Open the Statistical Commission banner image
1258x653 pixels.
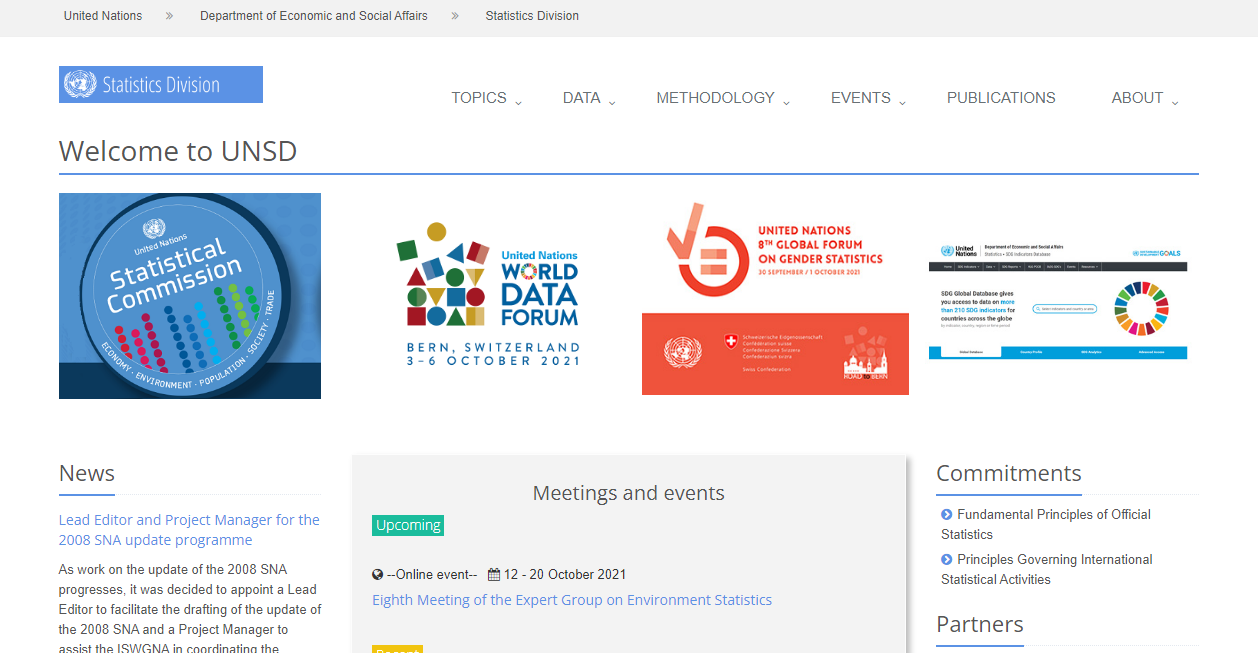click(190, 296)
